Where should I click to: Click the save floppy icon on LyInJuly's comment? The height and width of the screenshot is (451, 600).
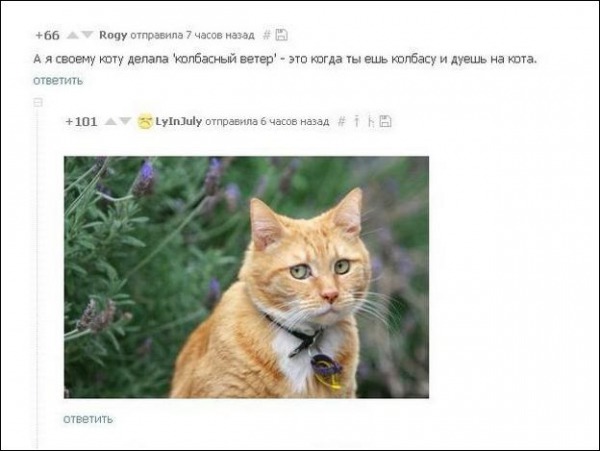[385, 121]
